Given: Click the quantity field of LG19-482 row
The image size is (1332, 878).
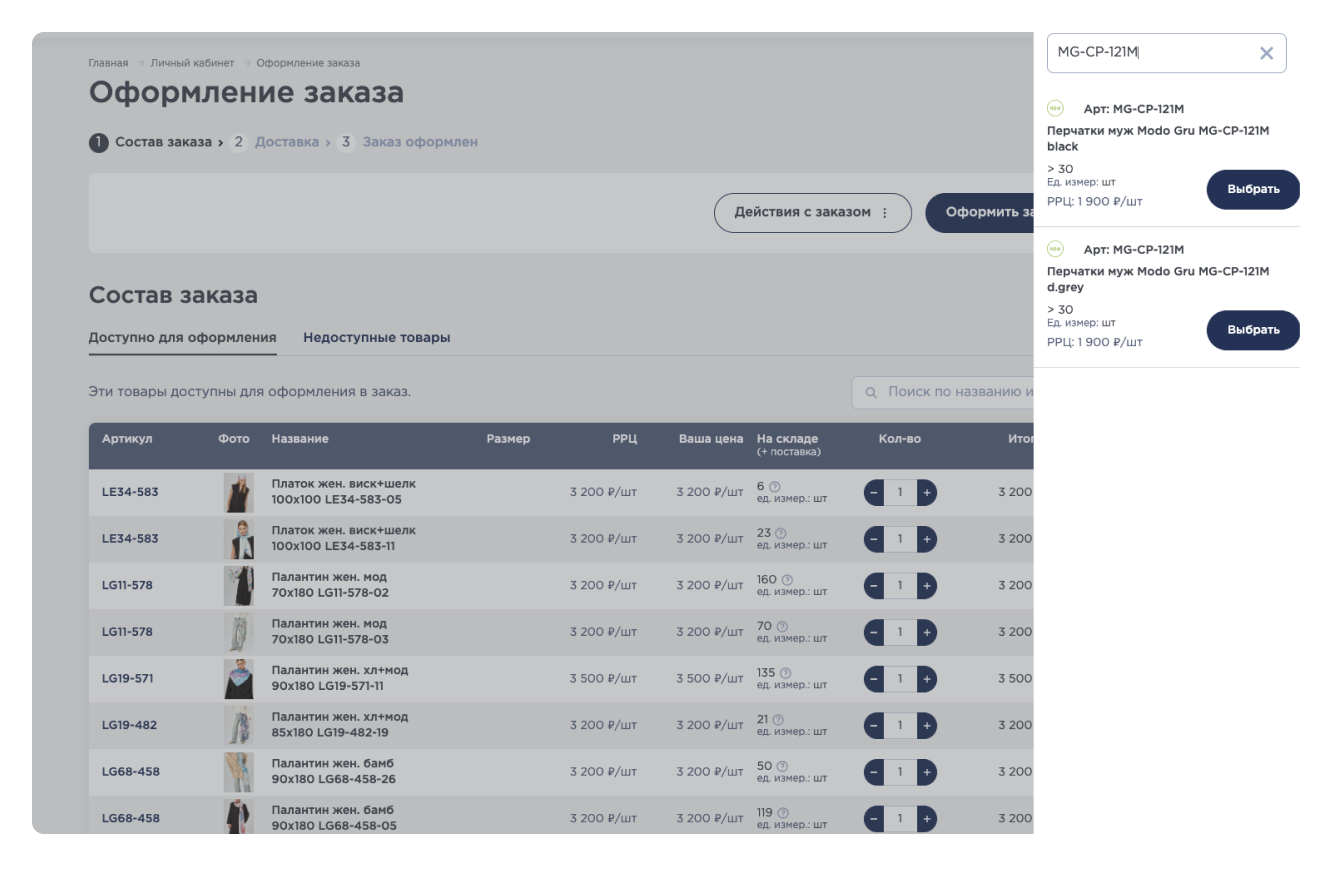Looking at the screenshot, I should click(900, 725).
